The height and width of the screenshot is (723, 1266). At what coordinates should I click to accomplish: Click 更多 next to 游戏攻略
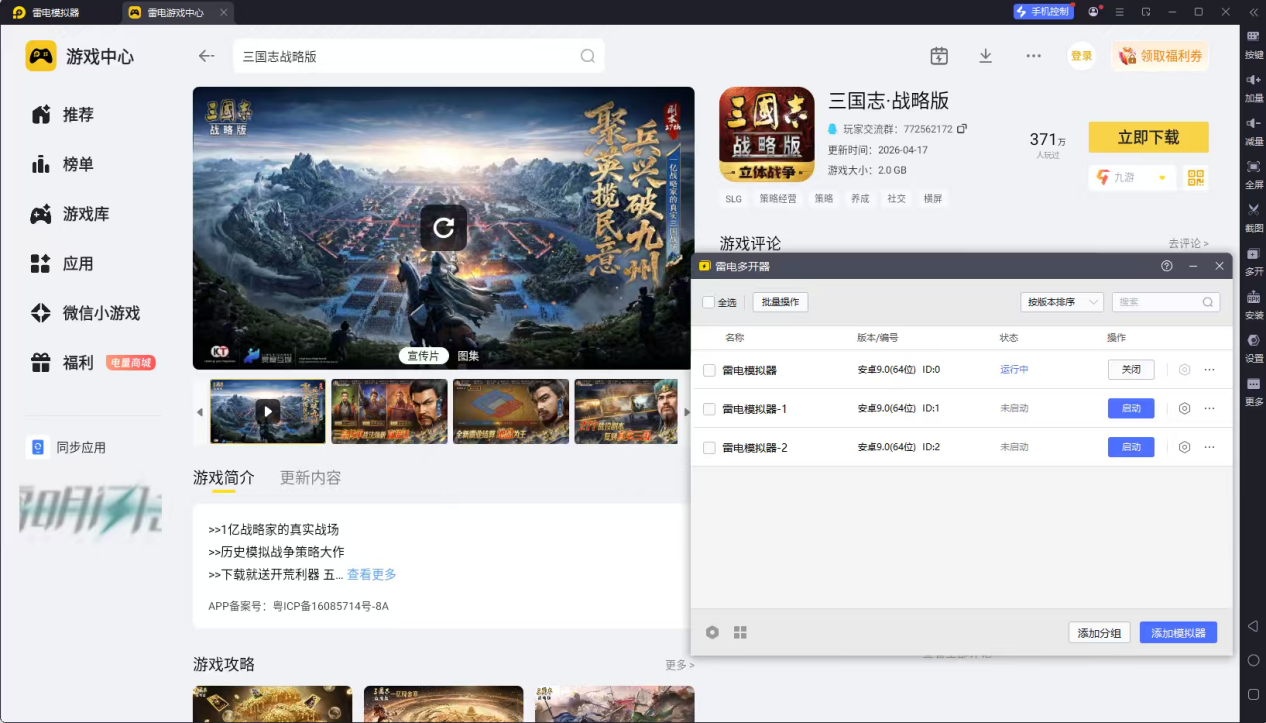[x=679, y=665]
